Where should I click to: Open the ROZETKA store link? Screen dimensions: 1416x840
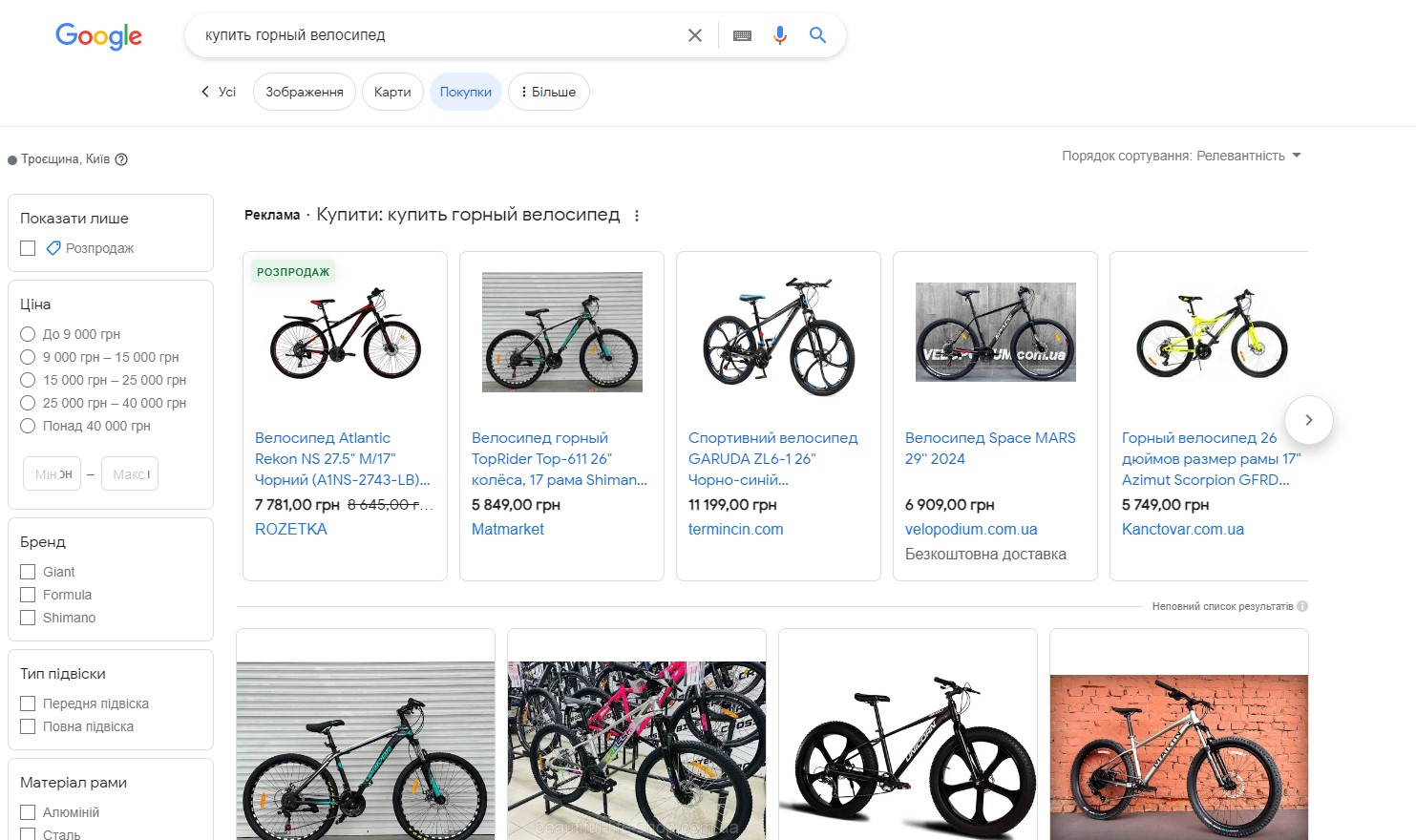tap(291, 529)
